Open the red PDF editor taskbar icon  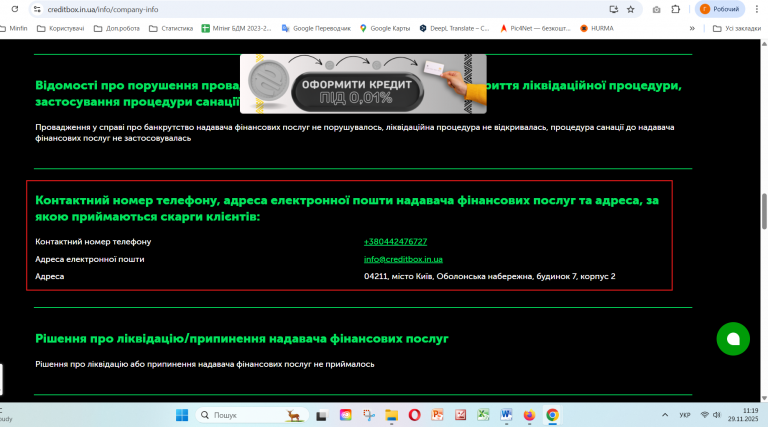click(x=460, y=415)
